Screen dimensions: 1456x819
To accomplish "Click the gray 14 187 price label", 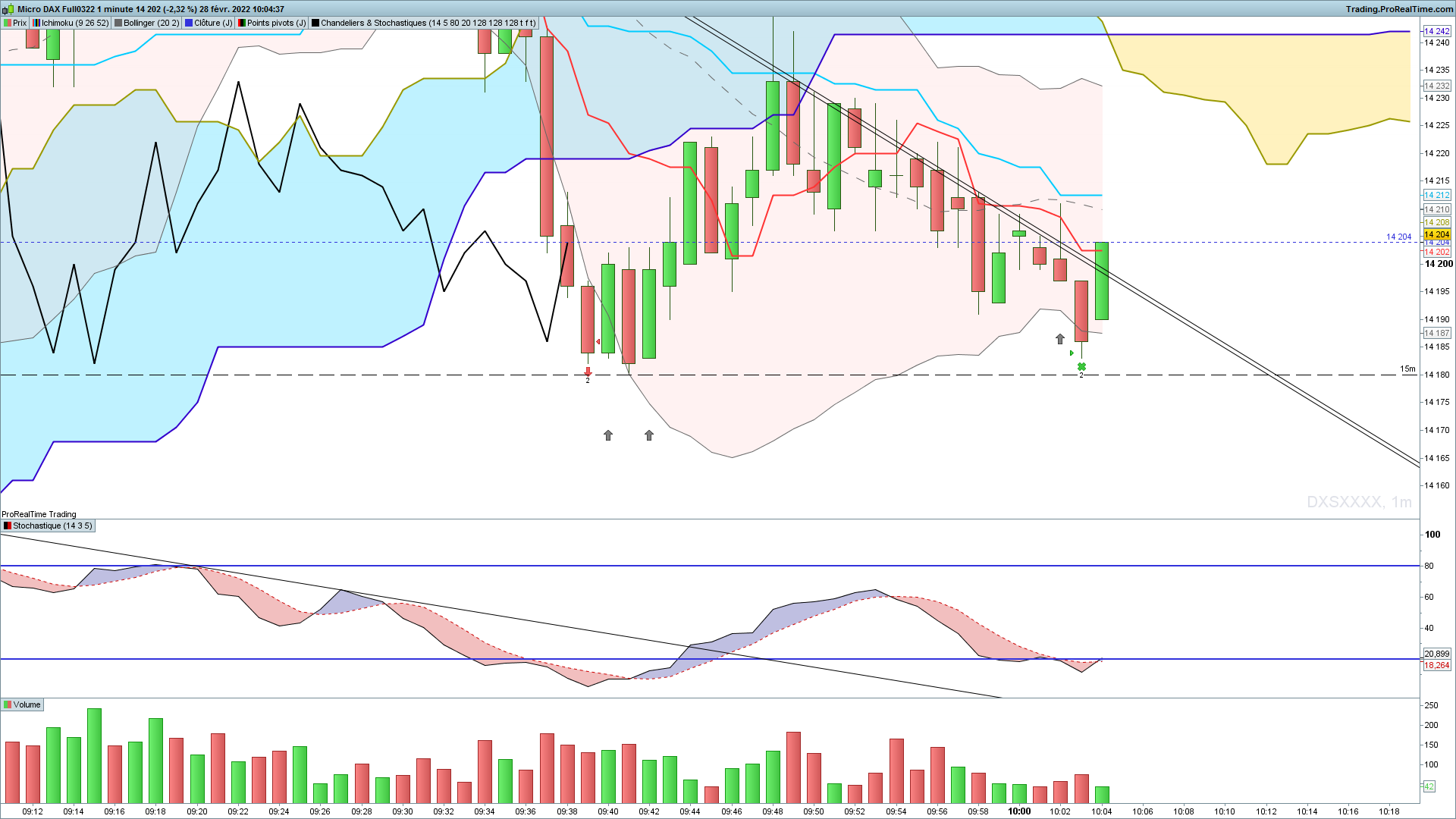I will pos(1437,333).
